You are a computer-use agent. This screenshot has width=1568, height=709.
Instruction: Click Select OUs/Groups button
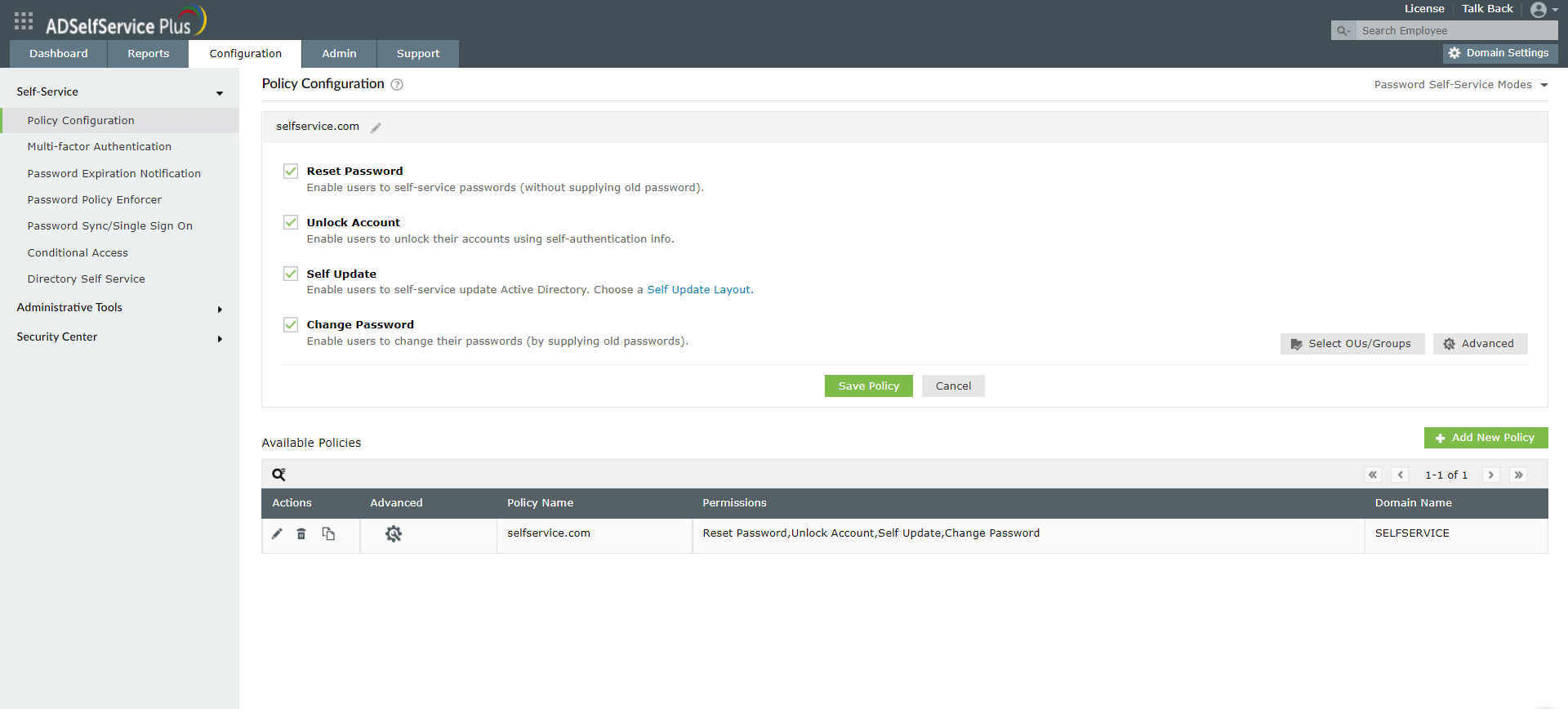[x=1352, y=344]
